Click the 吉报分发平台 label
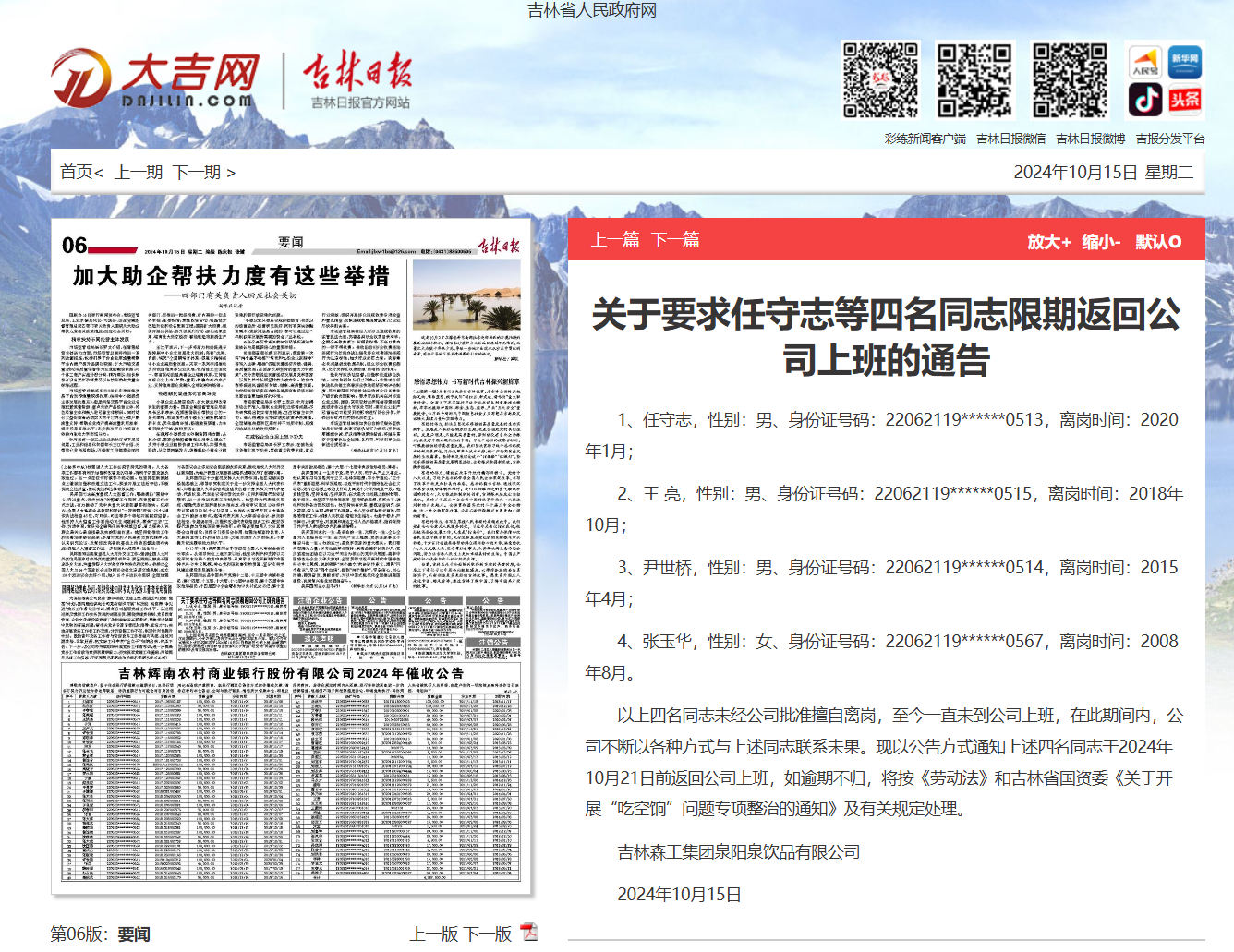 [x=1170, y=139]
